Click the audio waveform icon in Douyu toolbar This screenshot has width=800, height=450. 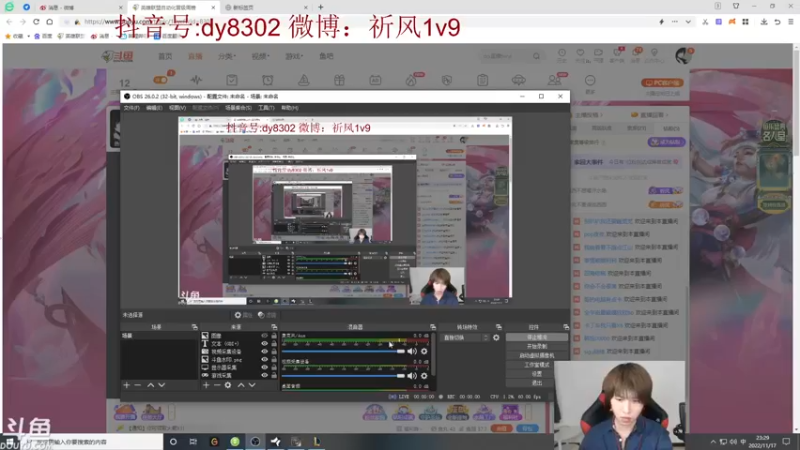click(x=196, y=80)
